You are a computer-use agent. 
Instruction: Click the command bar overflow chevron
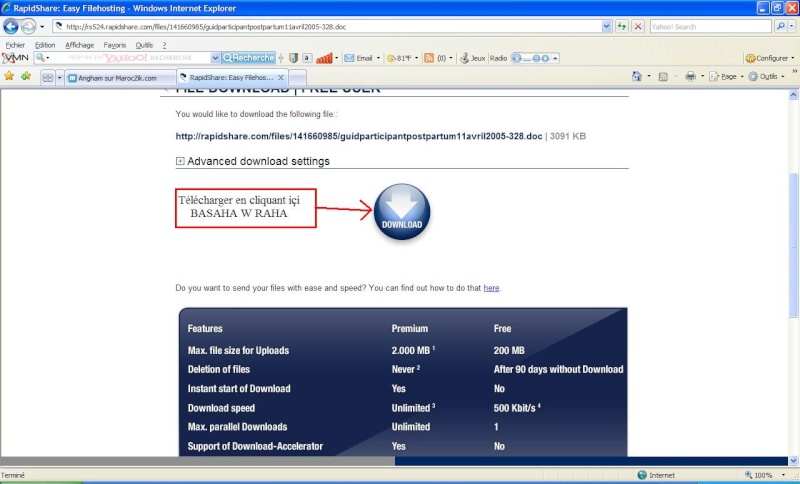pos(794,72)
